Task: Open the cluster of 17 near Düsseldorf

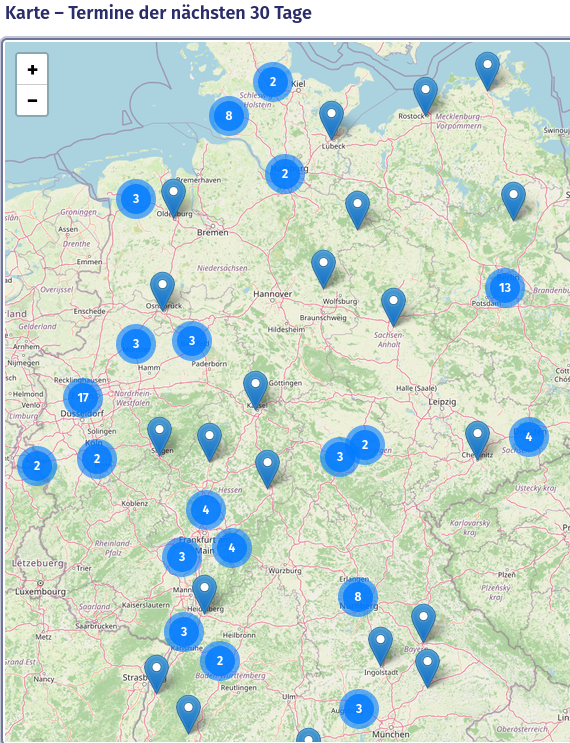Action: point(83,398)
